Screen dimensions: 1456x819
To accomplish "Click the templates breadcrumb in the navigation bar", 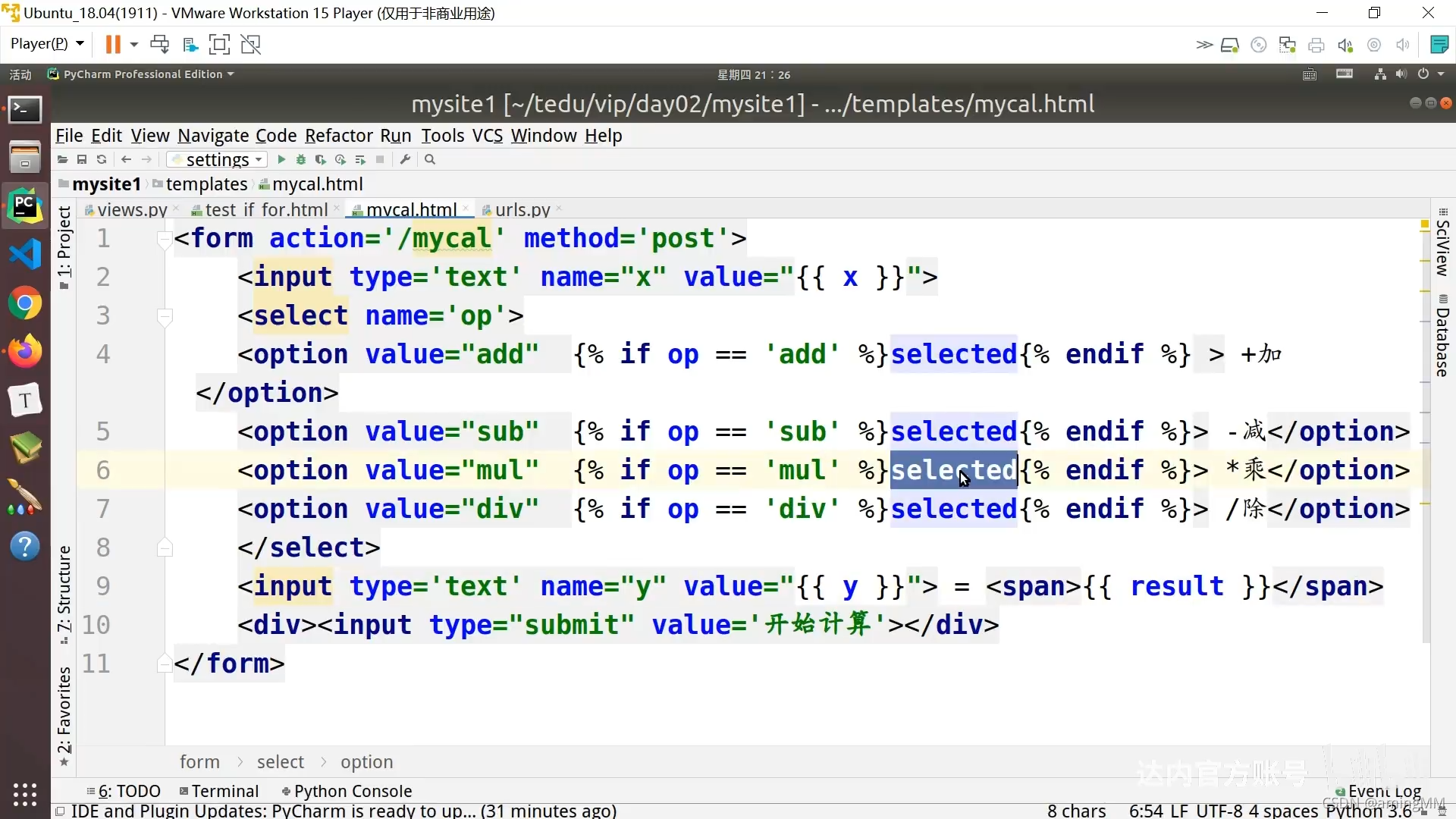I will (206, 184).
